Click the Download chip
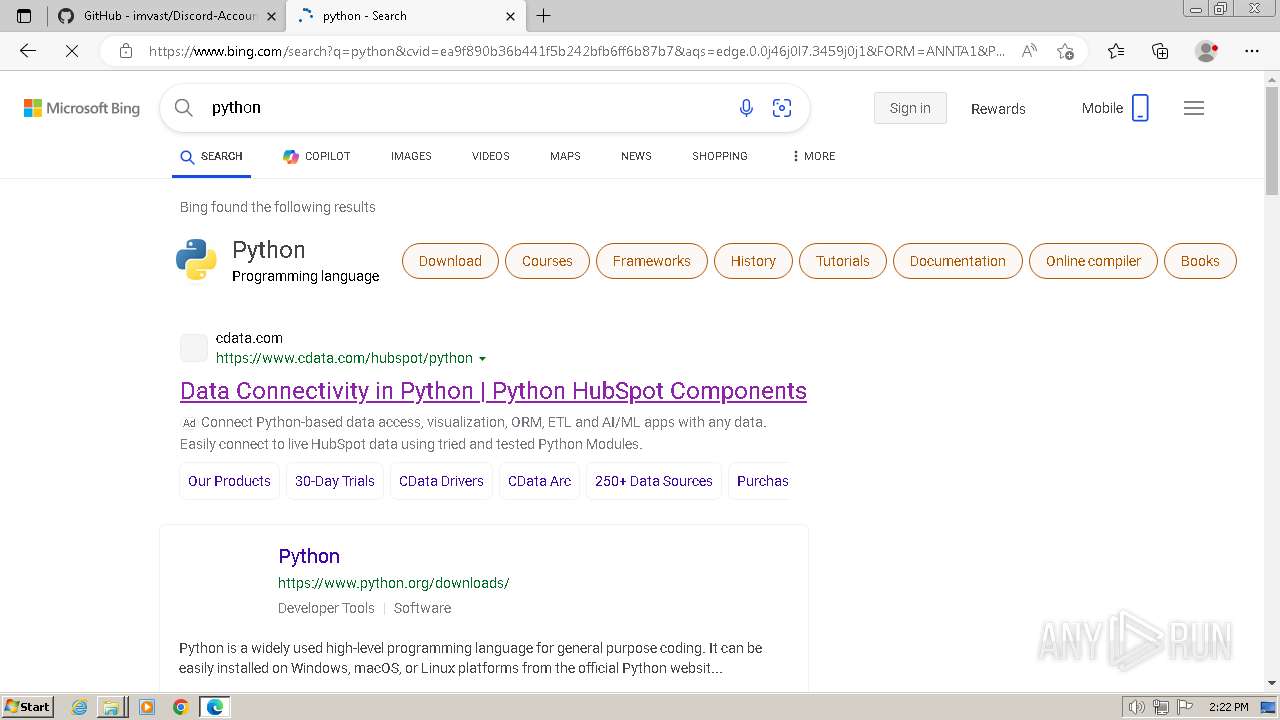 pos(450,261)
